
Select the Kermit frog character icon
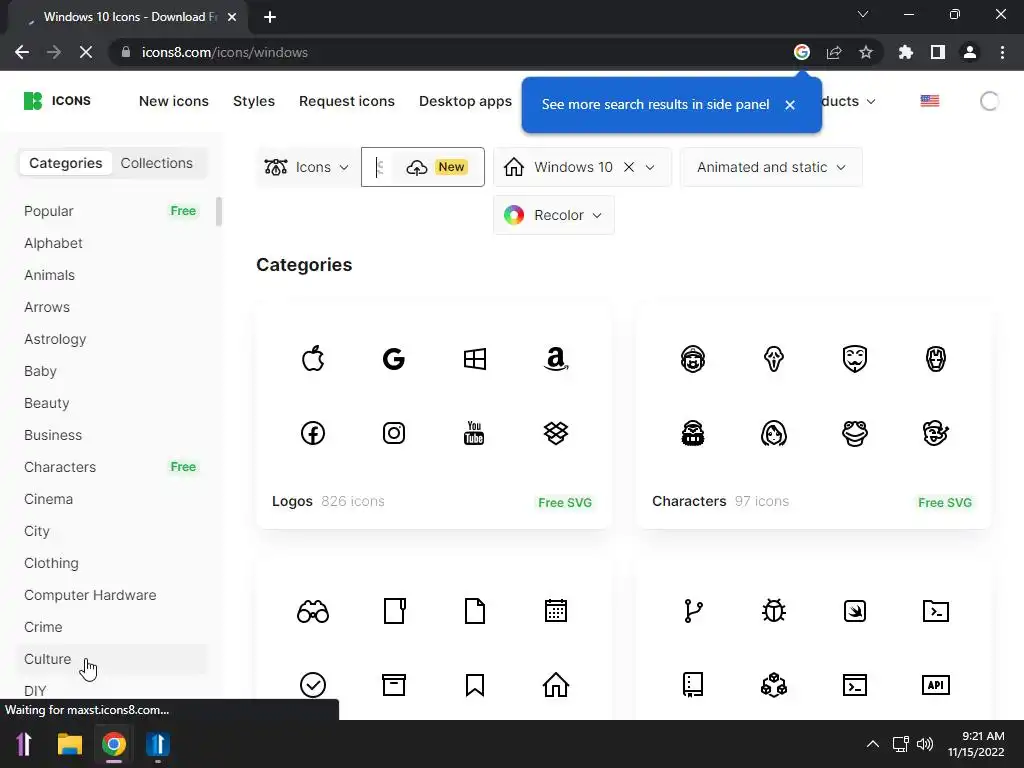tap(855, 433)
